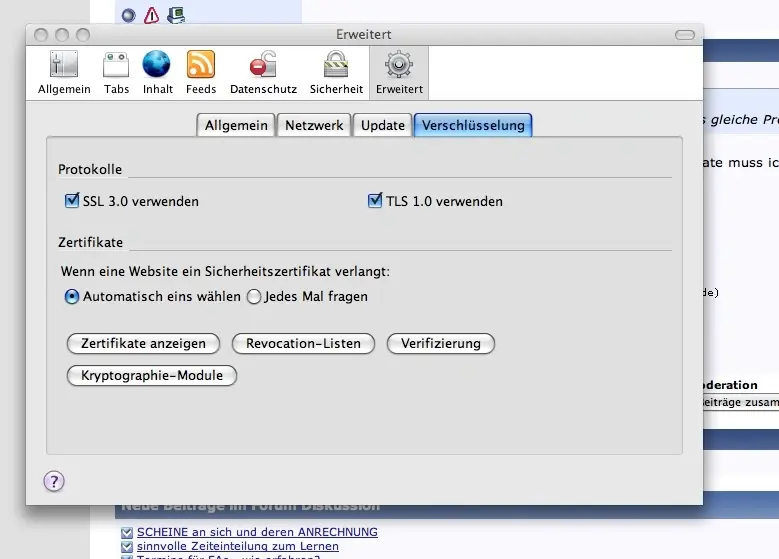Screen dimensions: 779x559
Task: Open the Allgemein preferences pane icon
Action: (64, 73)
